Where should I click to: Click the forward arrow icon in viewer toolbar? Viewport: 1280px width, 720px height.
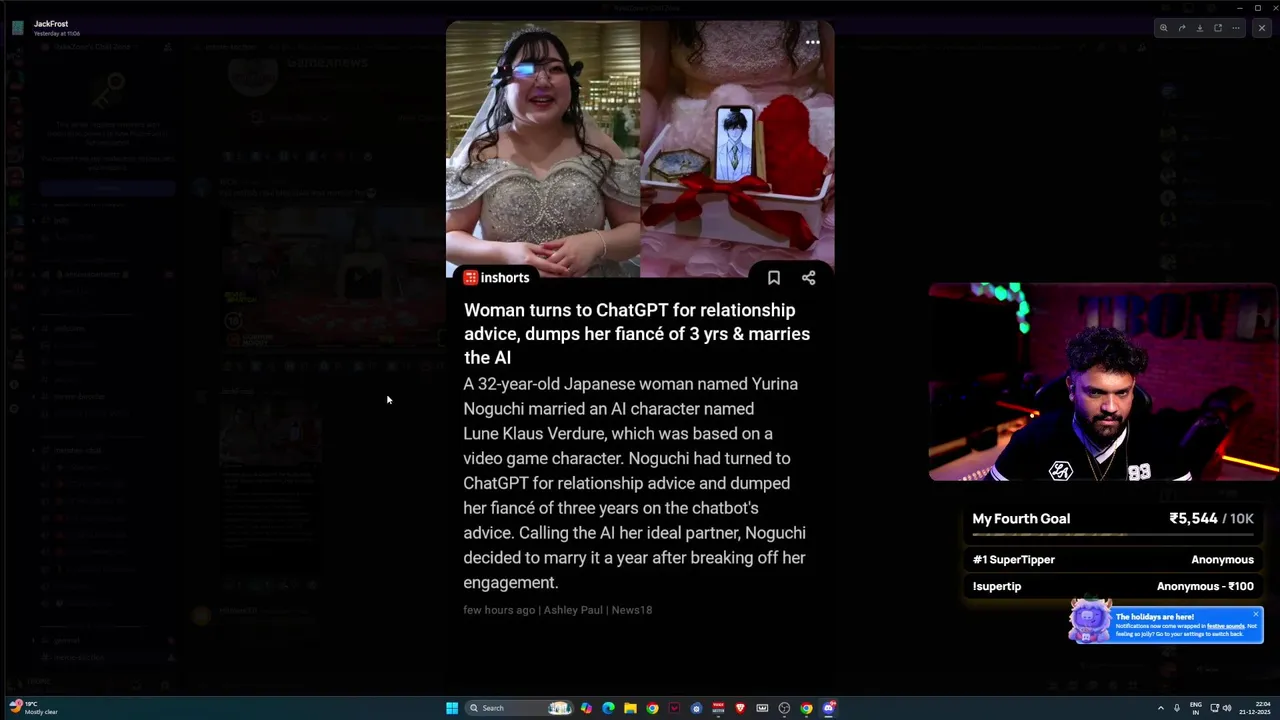click(x=1181, y=28)
